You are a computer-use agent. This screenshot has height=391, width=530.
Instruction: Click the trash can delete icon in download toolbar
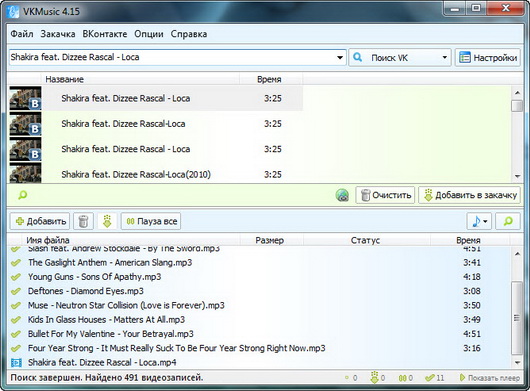pyautogui.click(x=83, y=221)
